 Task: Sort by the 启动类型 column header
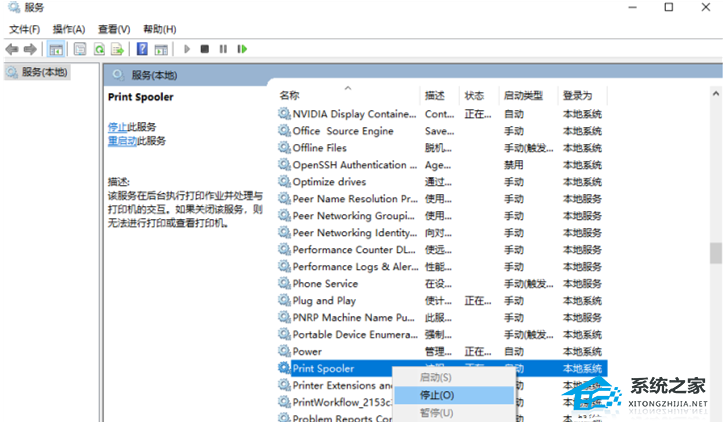(x=523, y=96)
